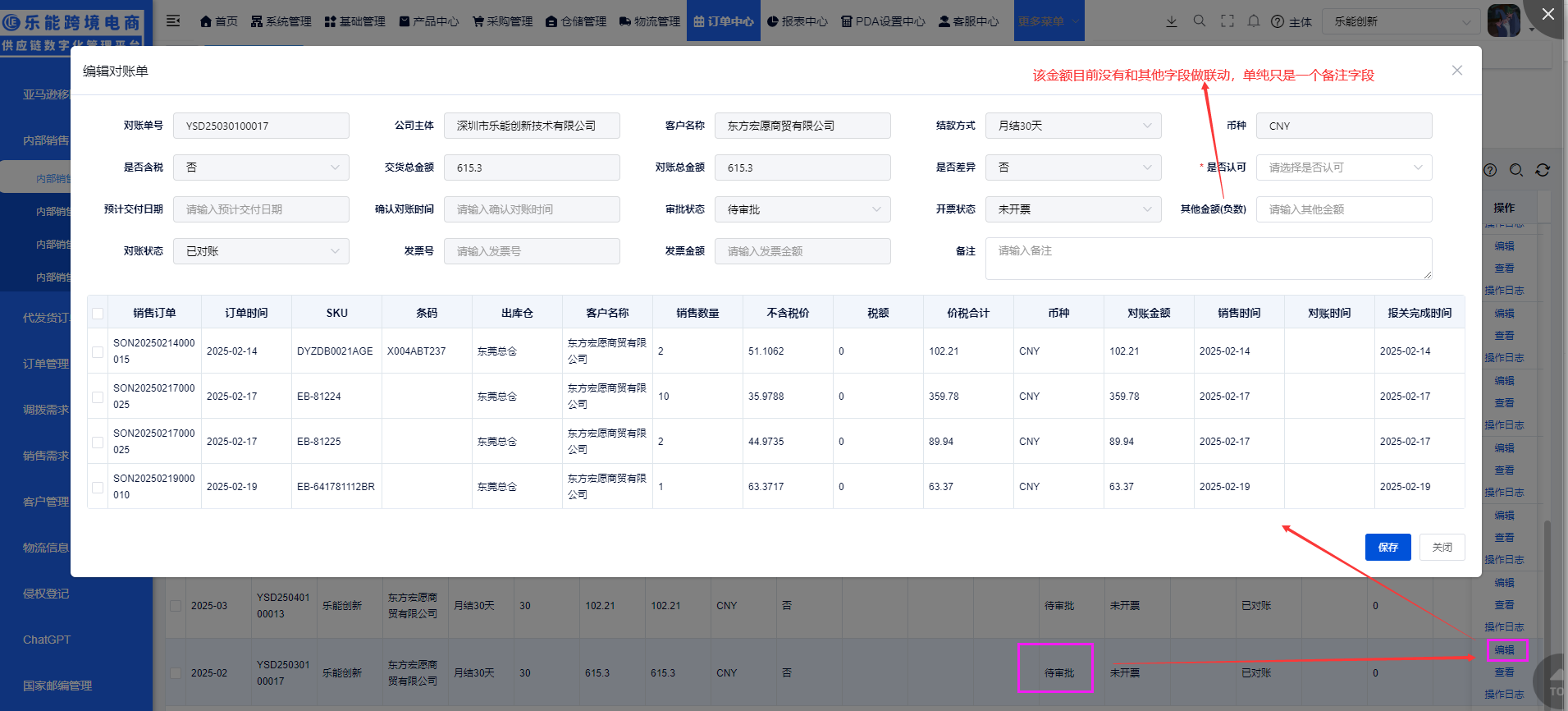This screenshot has height=711, width=1568.
Task: Open 物流信息 in sidebar
Action: 46,548
